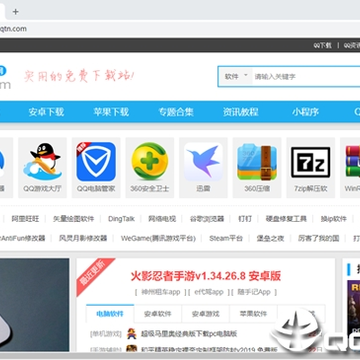360x360 pixels.
Task: Open the WeGame(腾讯游戏平台) link
Action: 158,238
